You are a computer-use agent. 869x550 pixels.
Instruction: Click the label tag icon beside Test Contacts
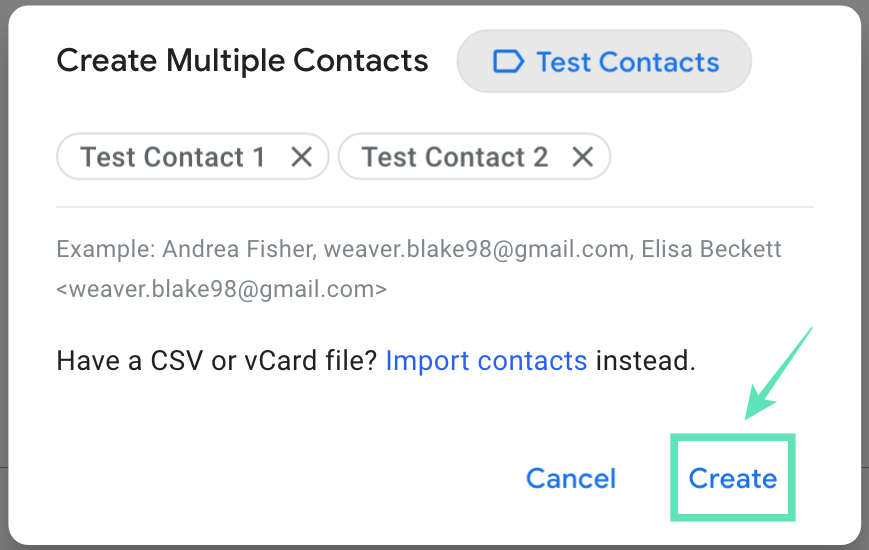point(509,62)
